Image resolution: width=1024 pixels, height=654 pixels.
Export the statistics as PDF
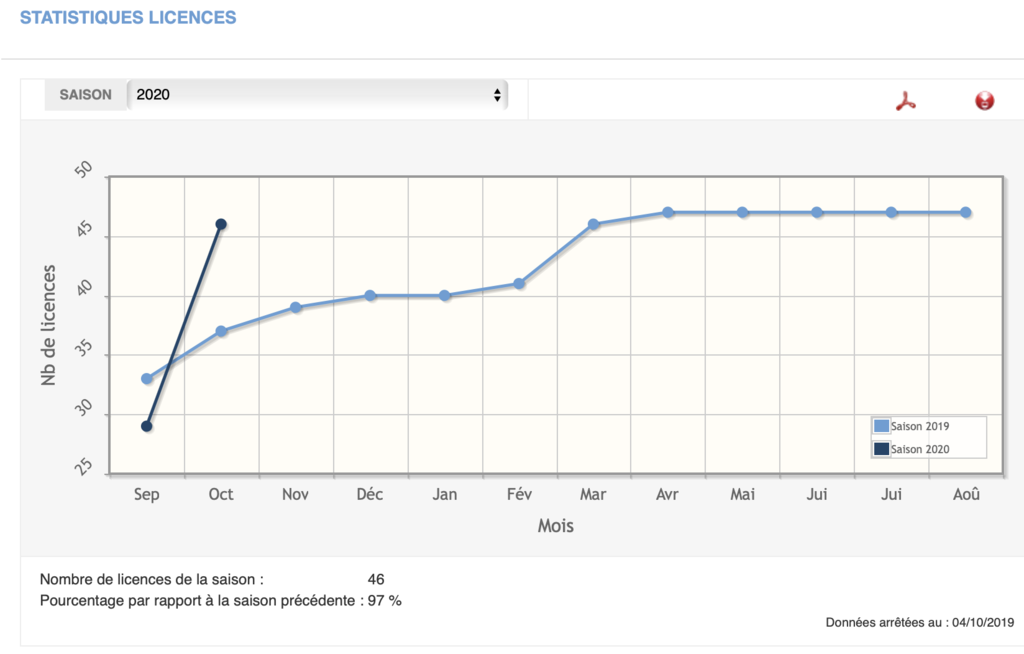click(906, 101)
